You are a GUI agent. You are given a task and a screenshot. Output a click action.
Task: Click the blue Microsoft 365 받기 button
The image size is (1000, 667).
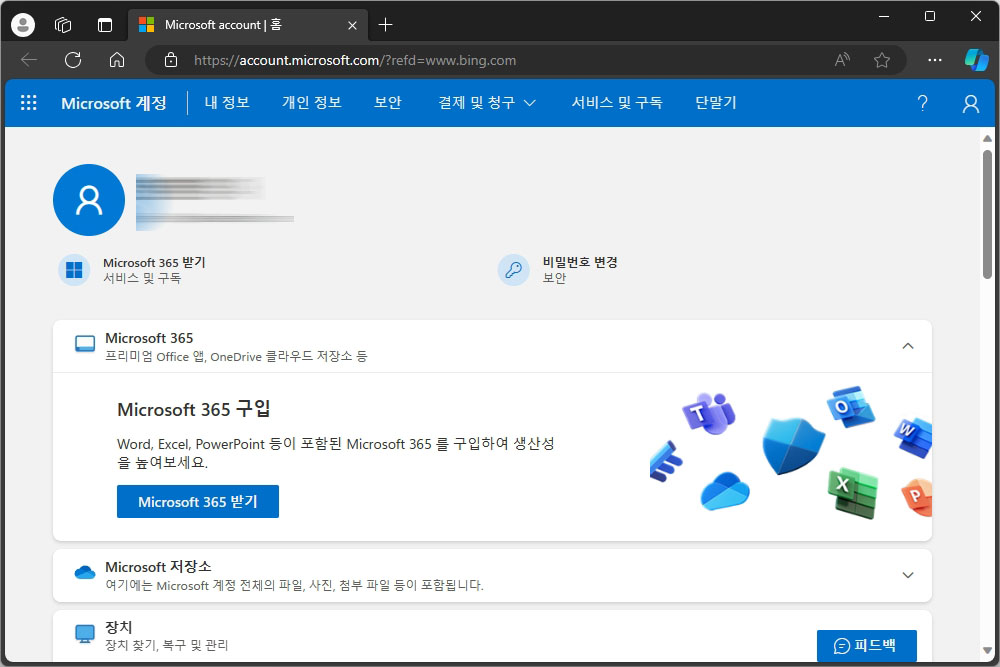pos(198,502)
